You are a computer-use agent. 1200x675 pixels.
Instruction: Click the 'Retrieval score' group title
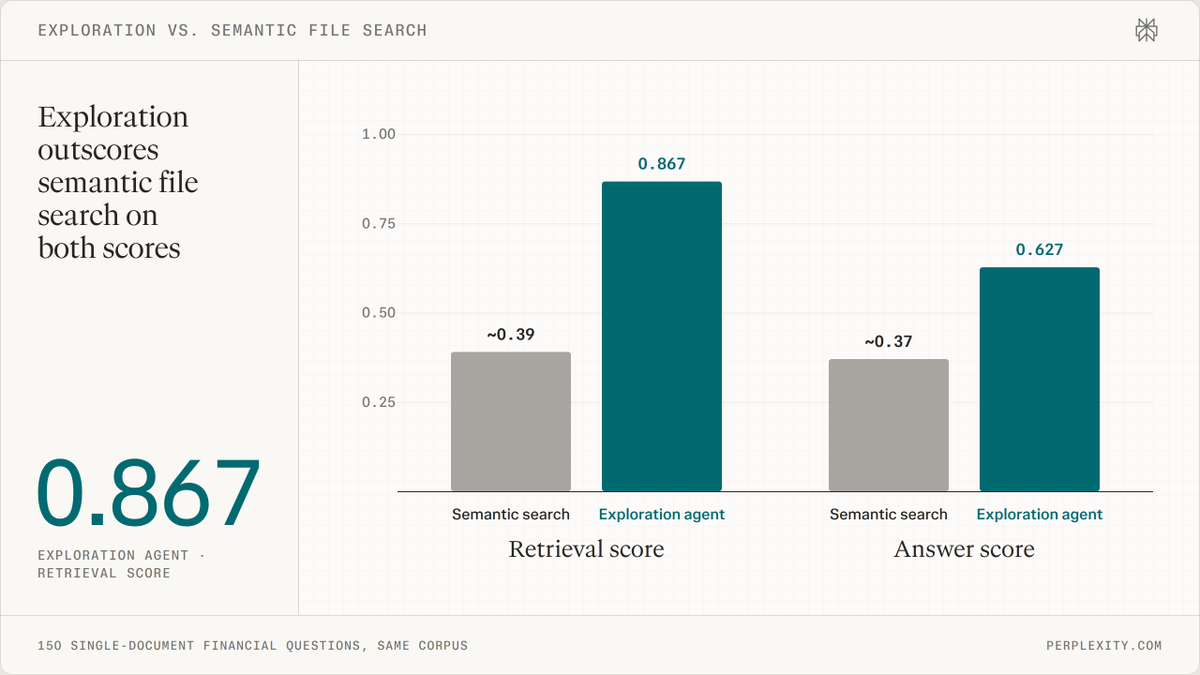586,549
